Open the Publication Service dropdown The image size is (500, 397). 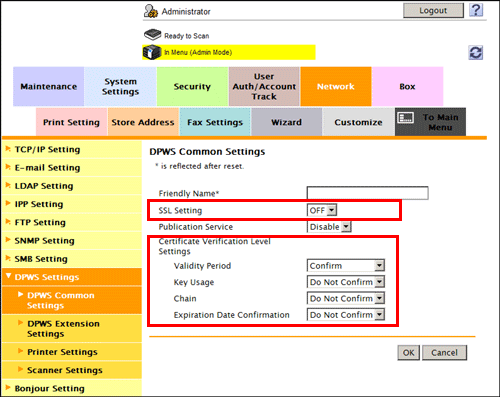click(x=329, y=227)
